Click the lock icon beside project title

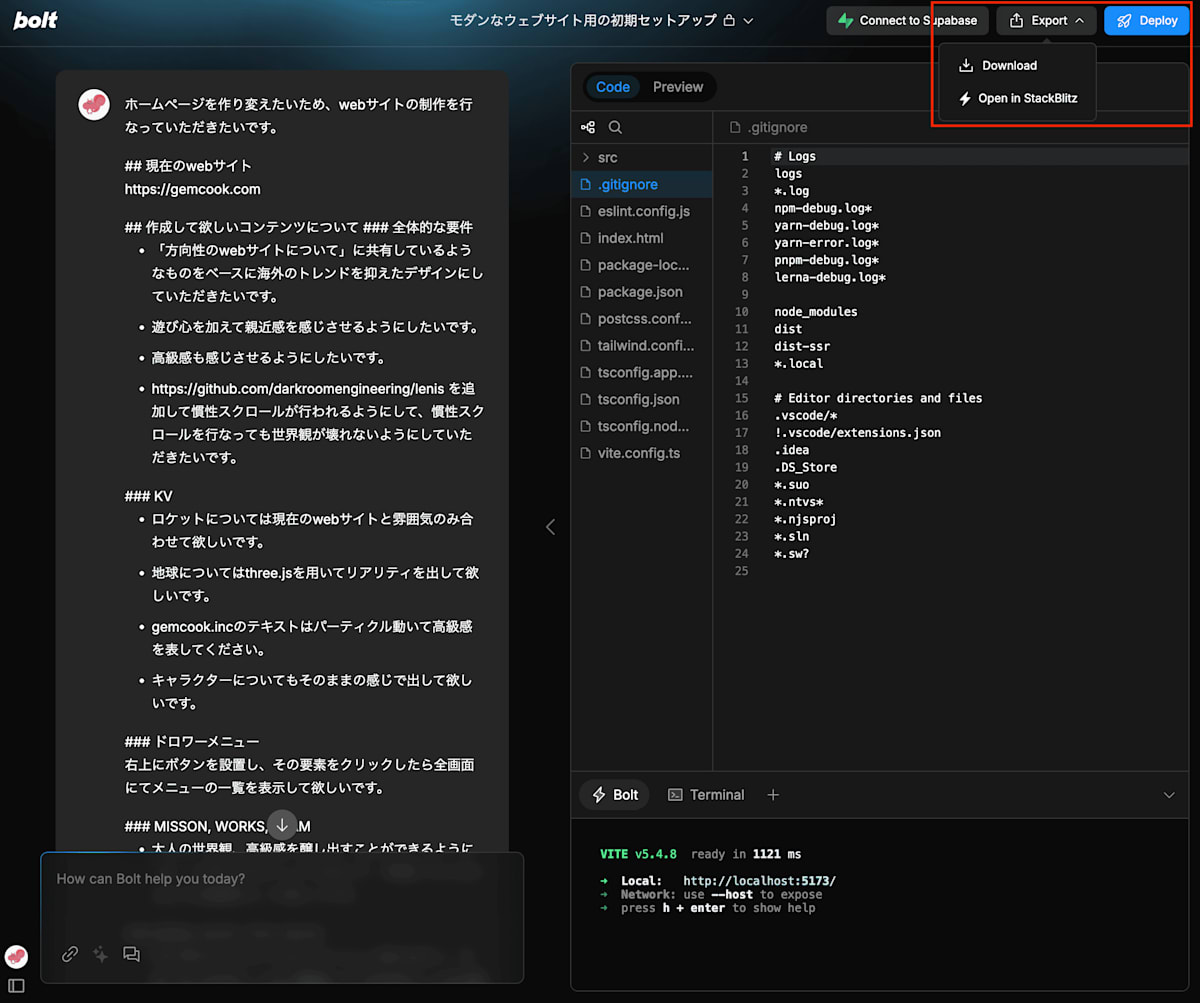click(x=729, y=20)
